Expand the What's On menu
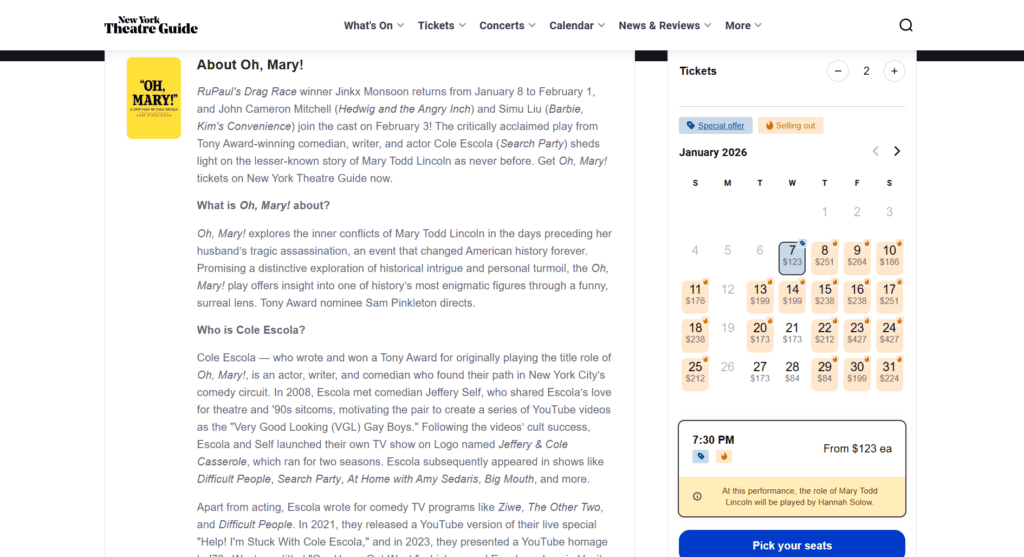This screenshot has height=557, width=1024. (x=374, y=25)
